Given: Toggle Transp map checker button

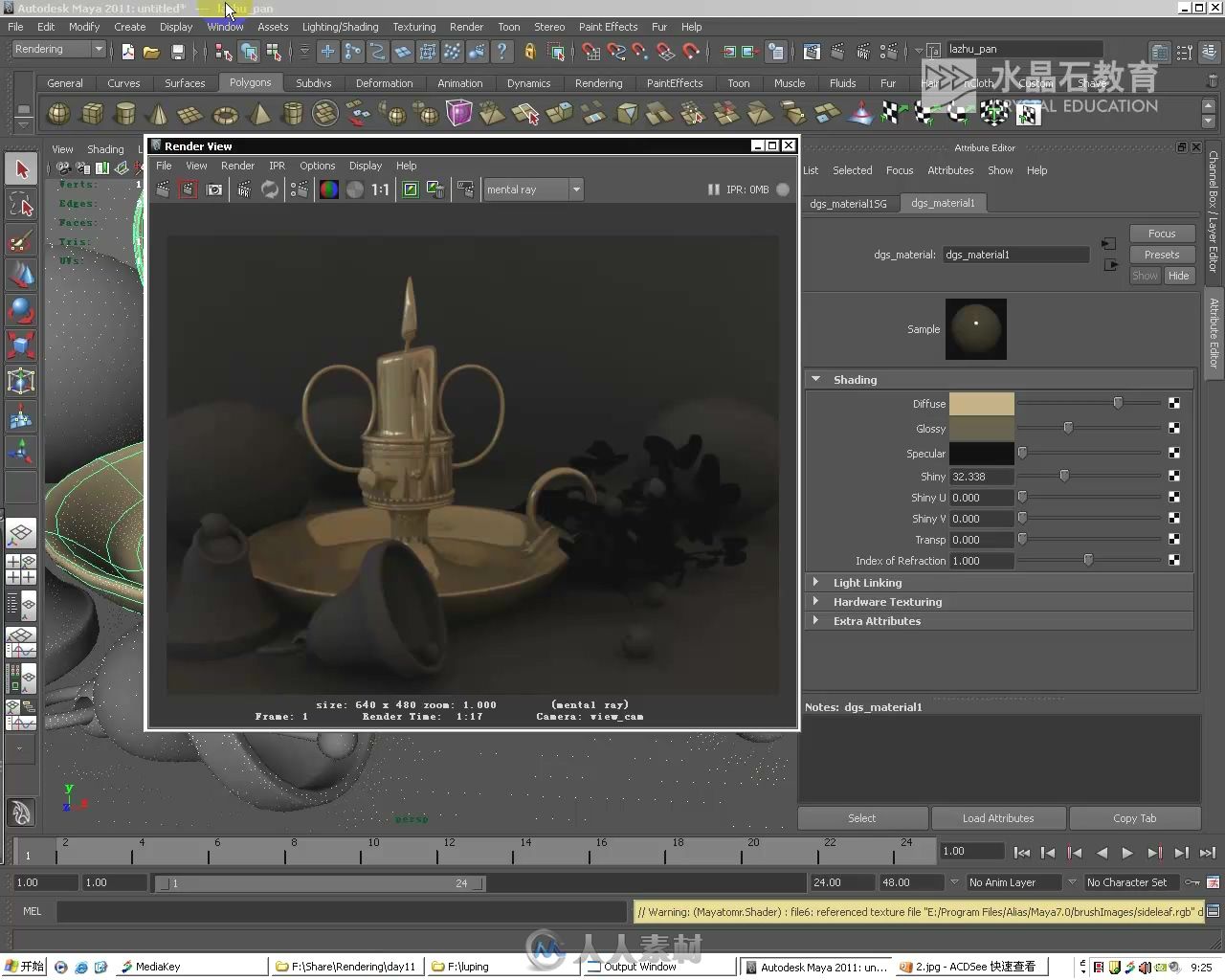Looking at the screenshot, I should 1174,539.
